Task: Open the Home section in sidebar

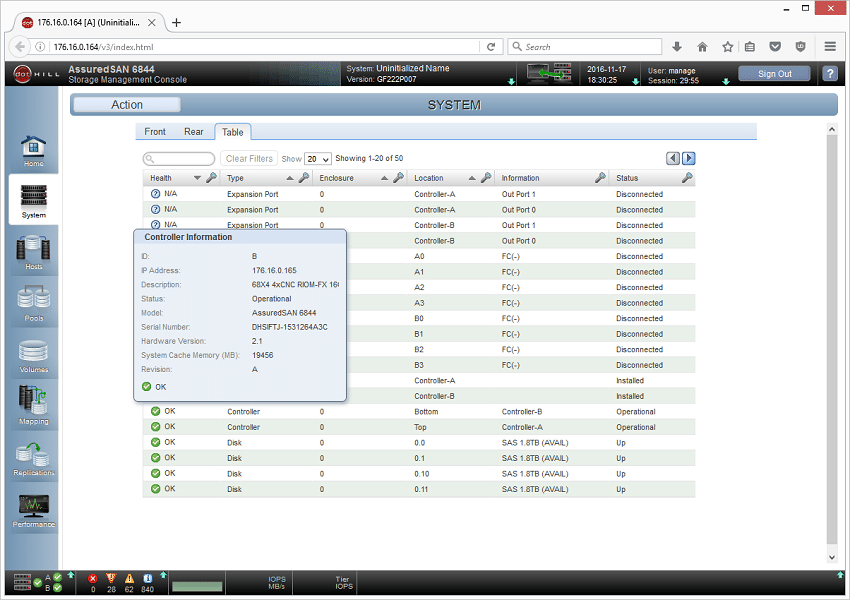Action: pyautogui.click(x=33, y=151)
